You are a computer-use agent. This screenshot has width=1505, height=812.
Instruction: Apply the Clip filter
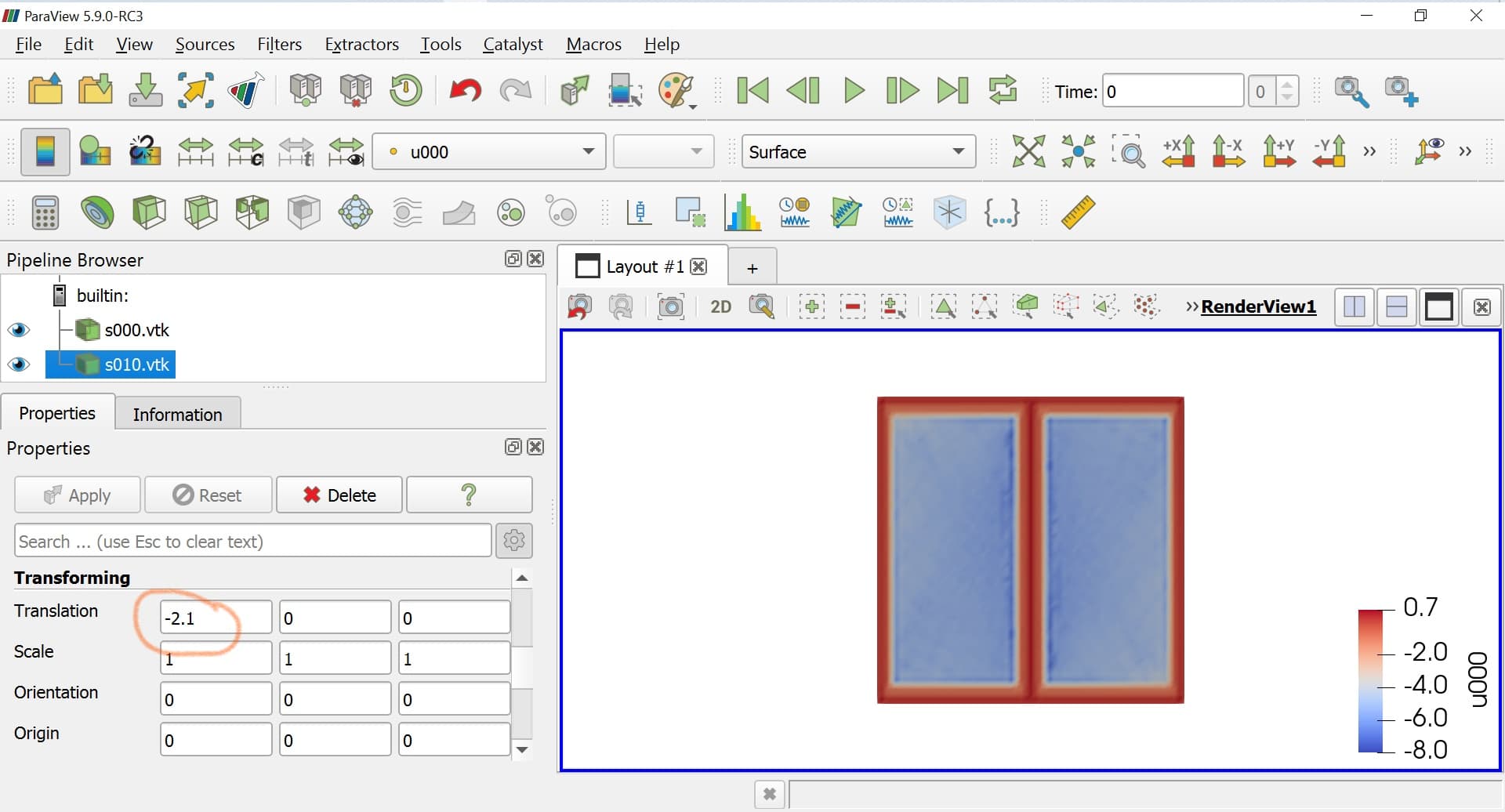coord(149,212)
